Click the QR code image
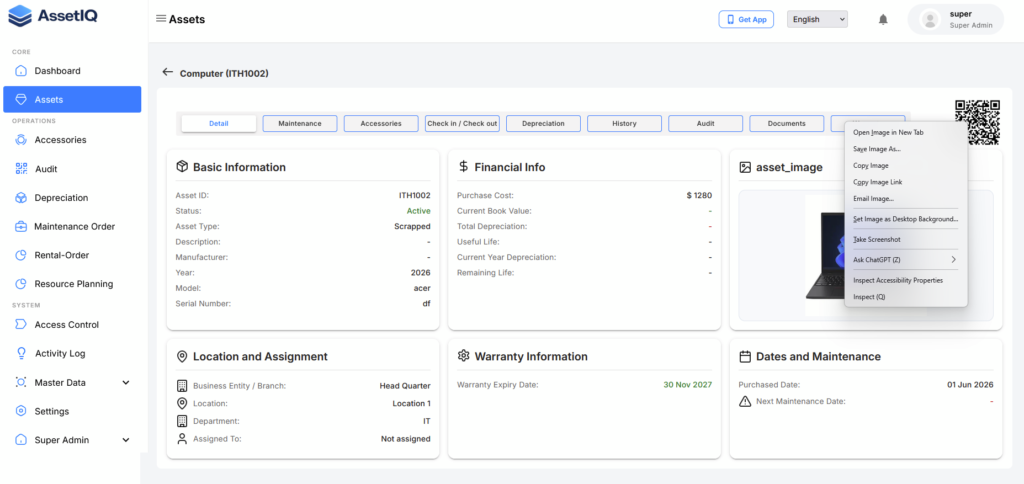The image size is (1024, 484). coord(977,122)
